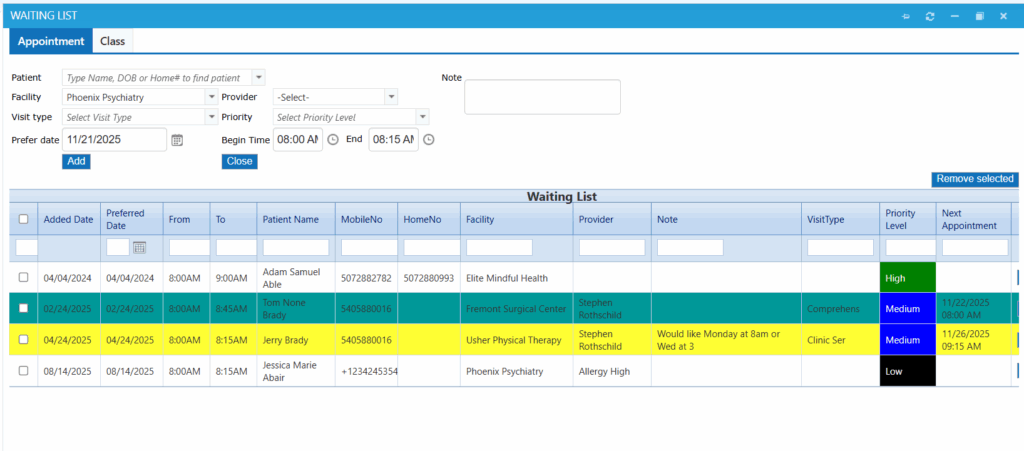1024x451 pixels.
Task: Click the refresh icon in title bar
Action: (930, 16)
